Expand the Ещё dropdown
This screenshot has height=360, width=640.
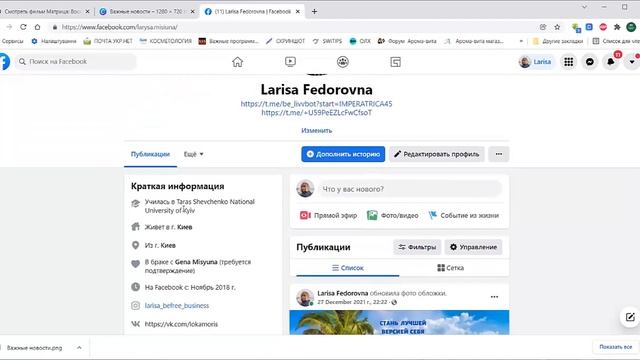(x=193, y=154)
